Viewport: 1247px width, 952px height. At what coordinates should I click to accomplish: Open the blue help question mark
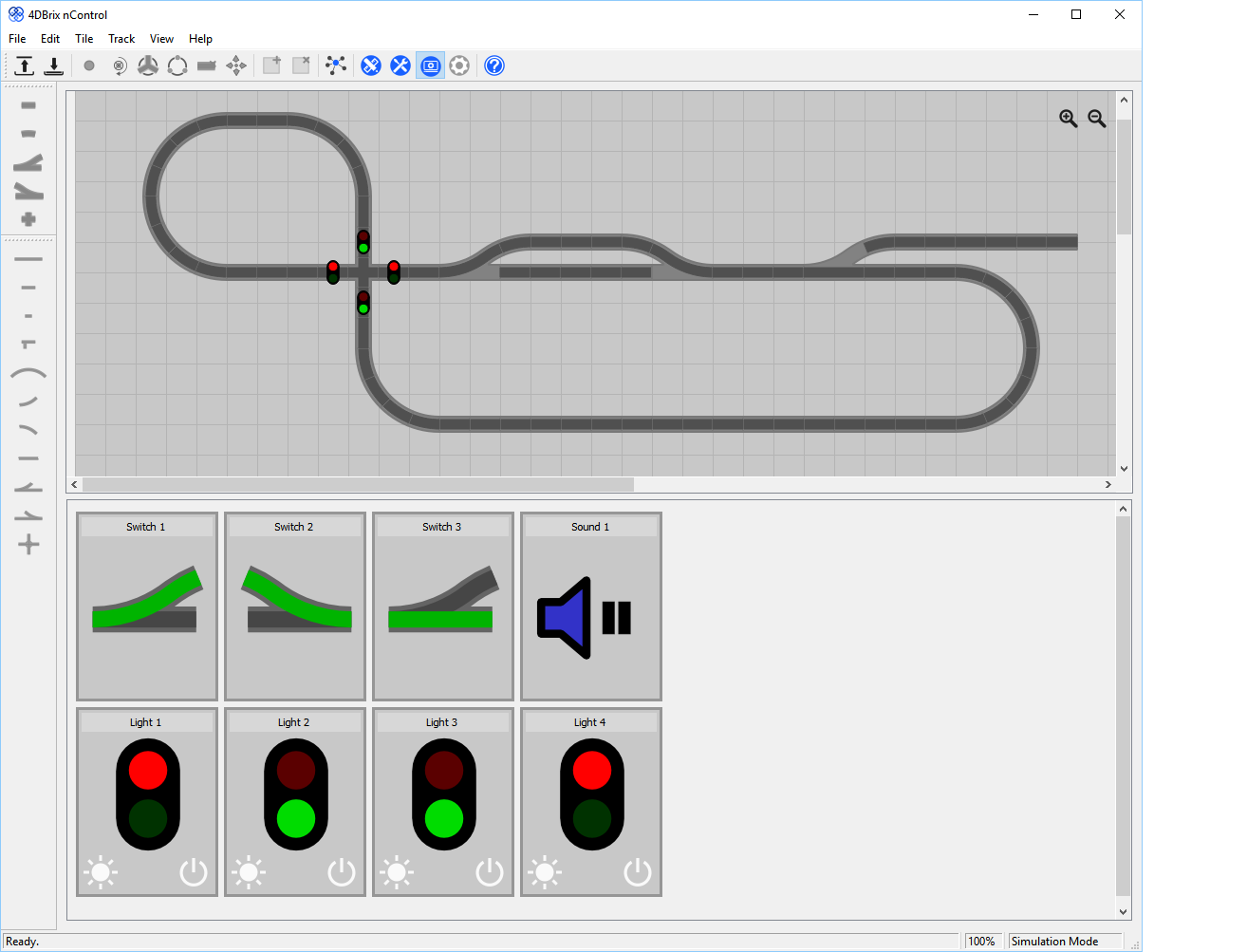click(494, 65)
